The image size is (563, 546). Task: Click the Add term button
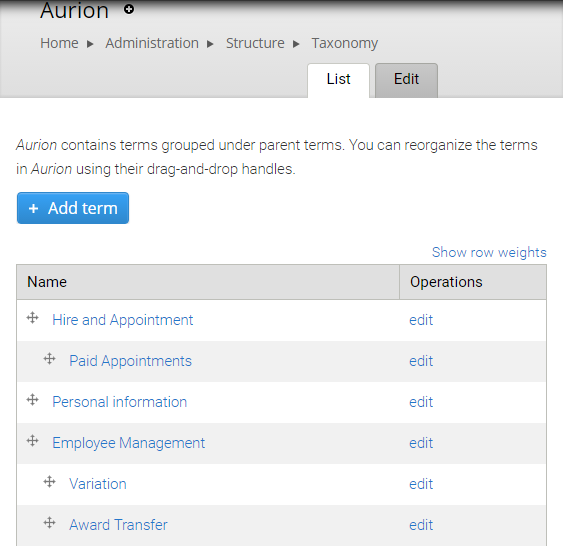(x=73, y=208)
